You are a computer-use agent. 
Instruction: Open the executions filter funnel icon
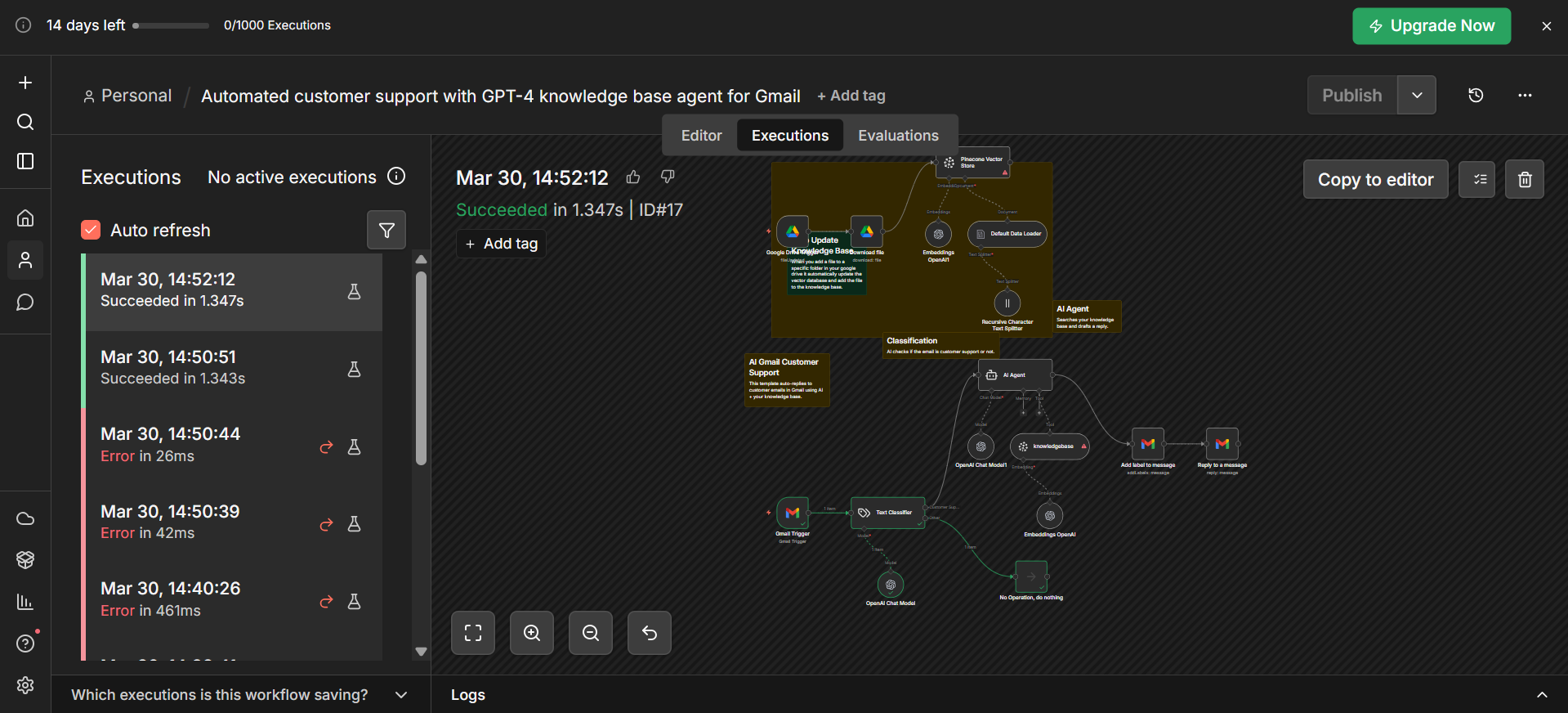pos(386,231)
